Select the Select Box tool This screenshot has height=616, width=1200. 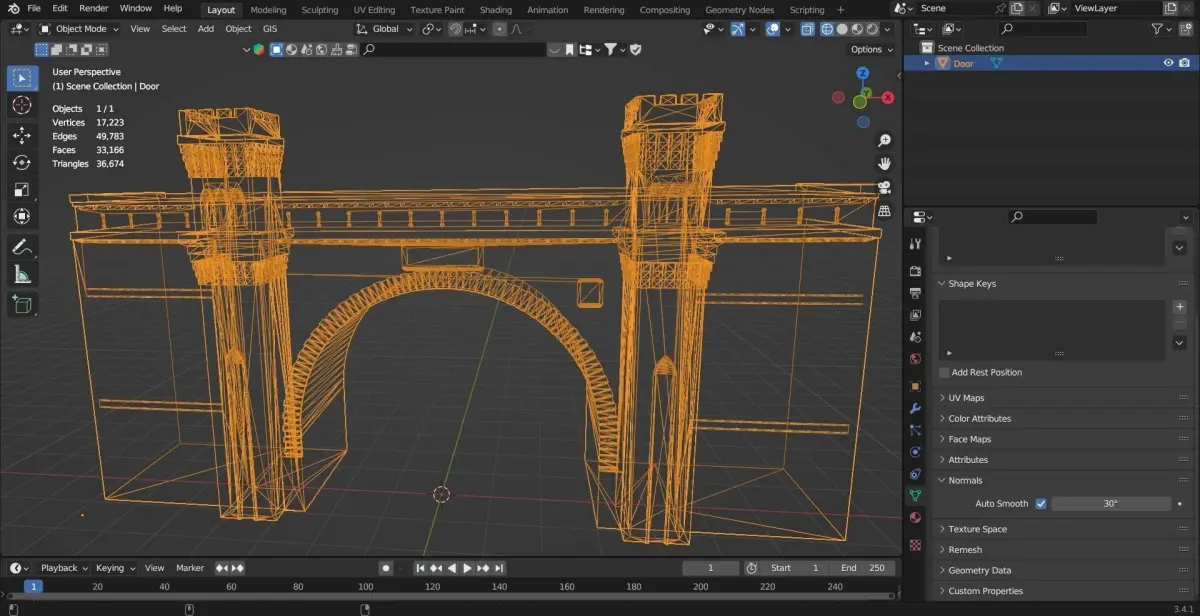pyautogui.click(x=21, y=78)
